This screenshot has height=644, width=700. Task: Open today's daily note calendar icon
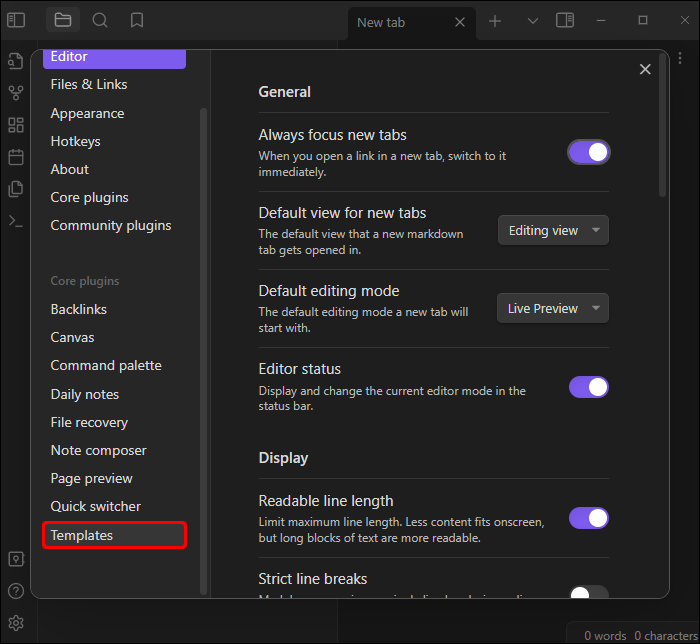[15, 157]
